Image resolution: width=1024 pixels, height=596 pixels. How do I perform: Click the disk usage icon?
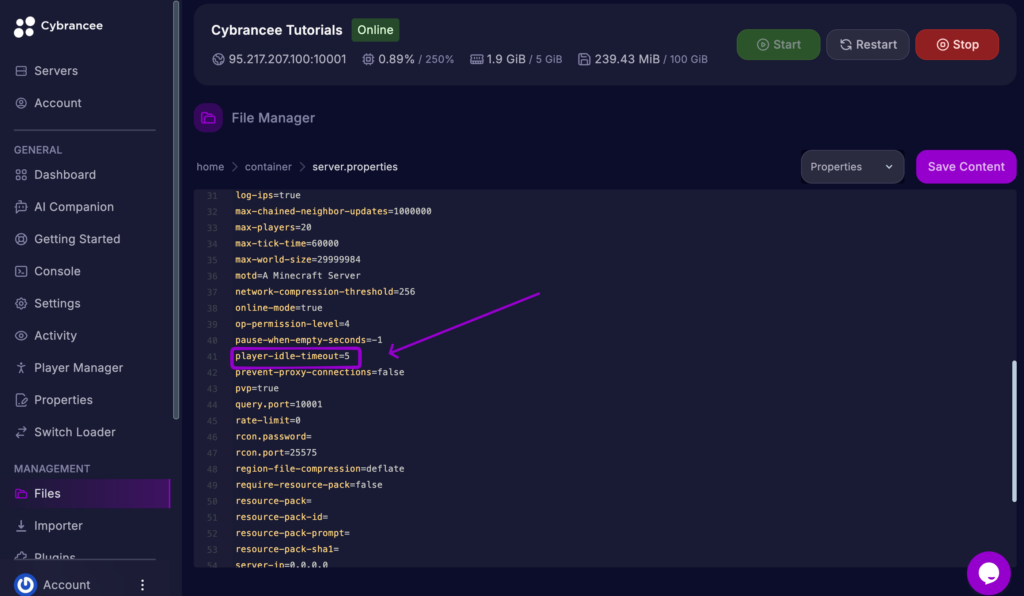pyautogui.click(x=584, y=59)
